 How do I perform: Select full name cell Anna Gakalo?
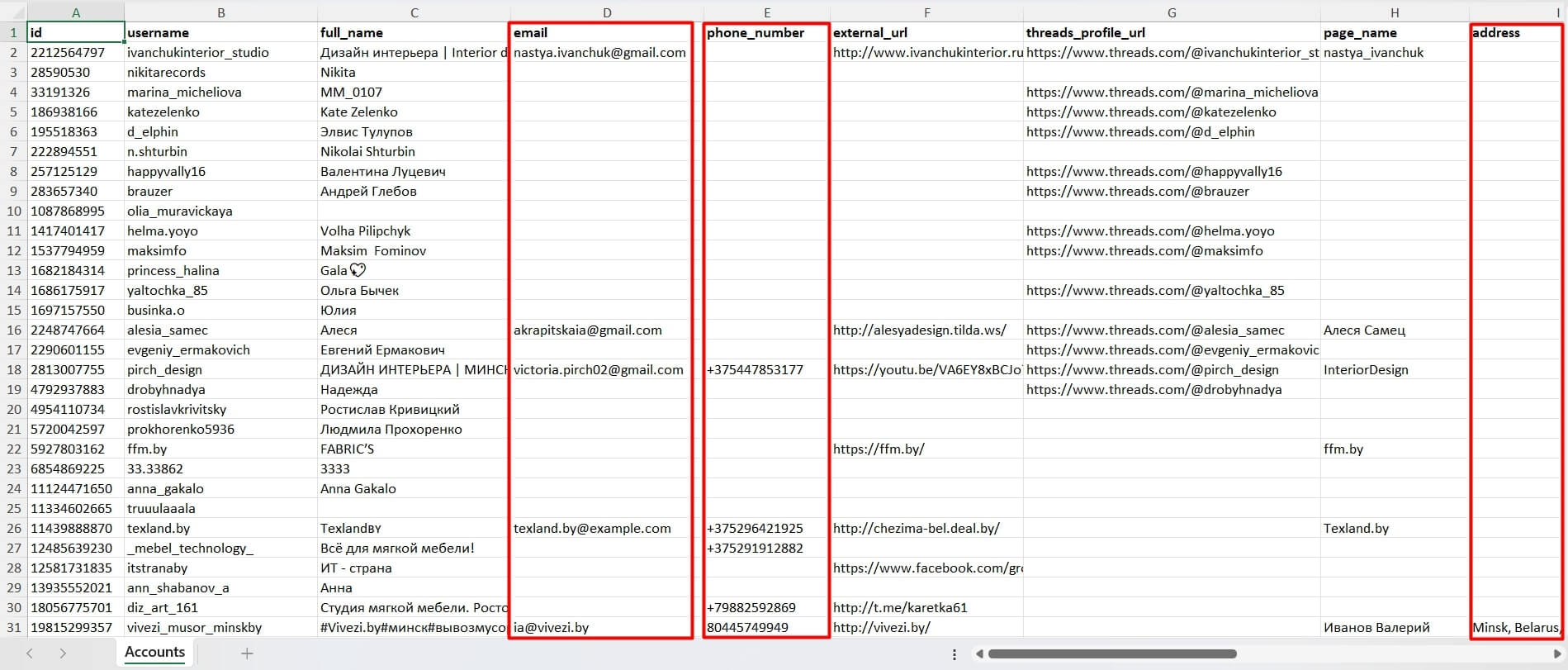coord(414,488)
